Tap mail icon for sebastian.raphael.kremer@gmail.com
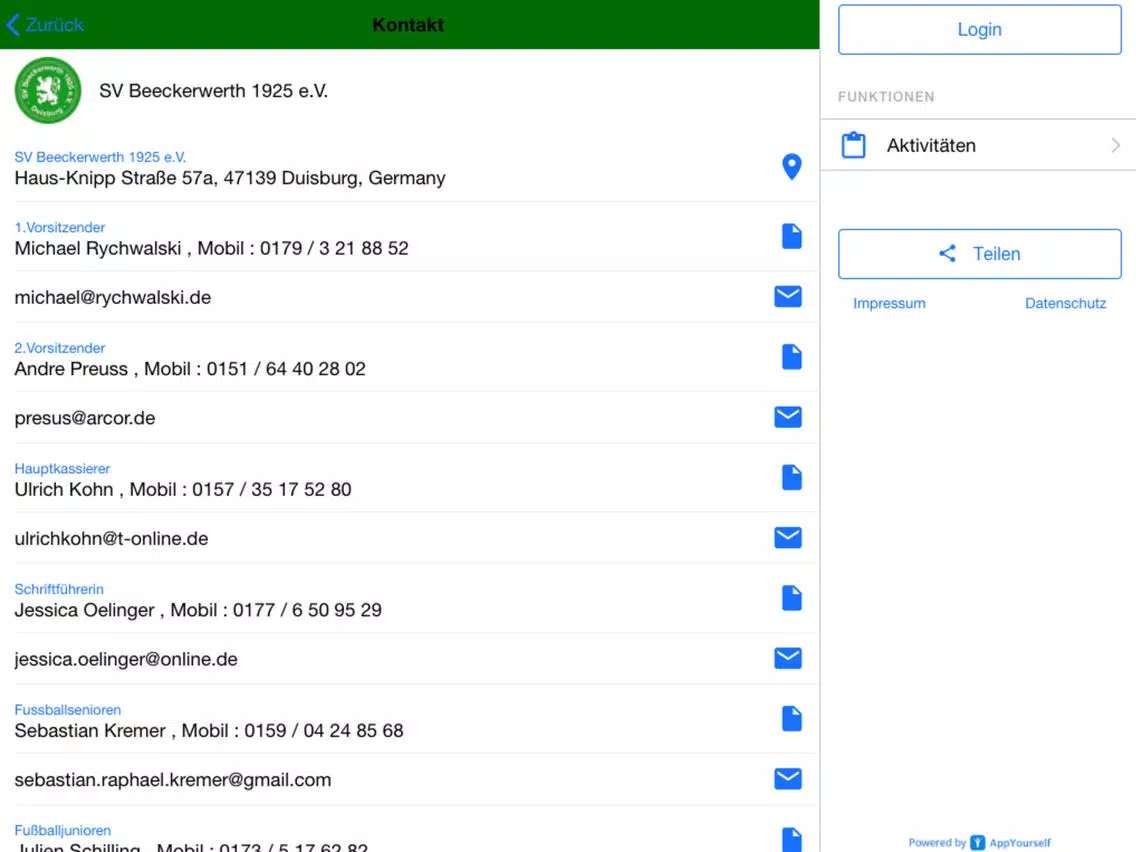1136x852 pixels. [x=788, y=779]
